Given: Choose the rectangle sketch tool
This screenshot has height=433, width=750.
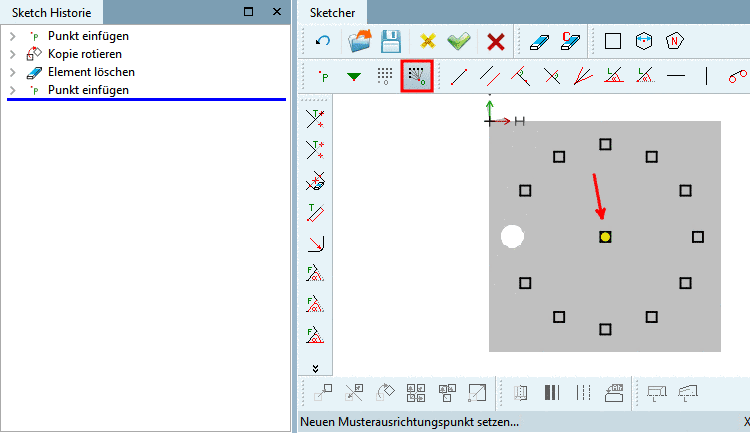Looking at the screenshot, I should [613, 41].
